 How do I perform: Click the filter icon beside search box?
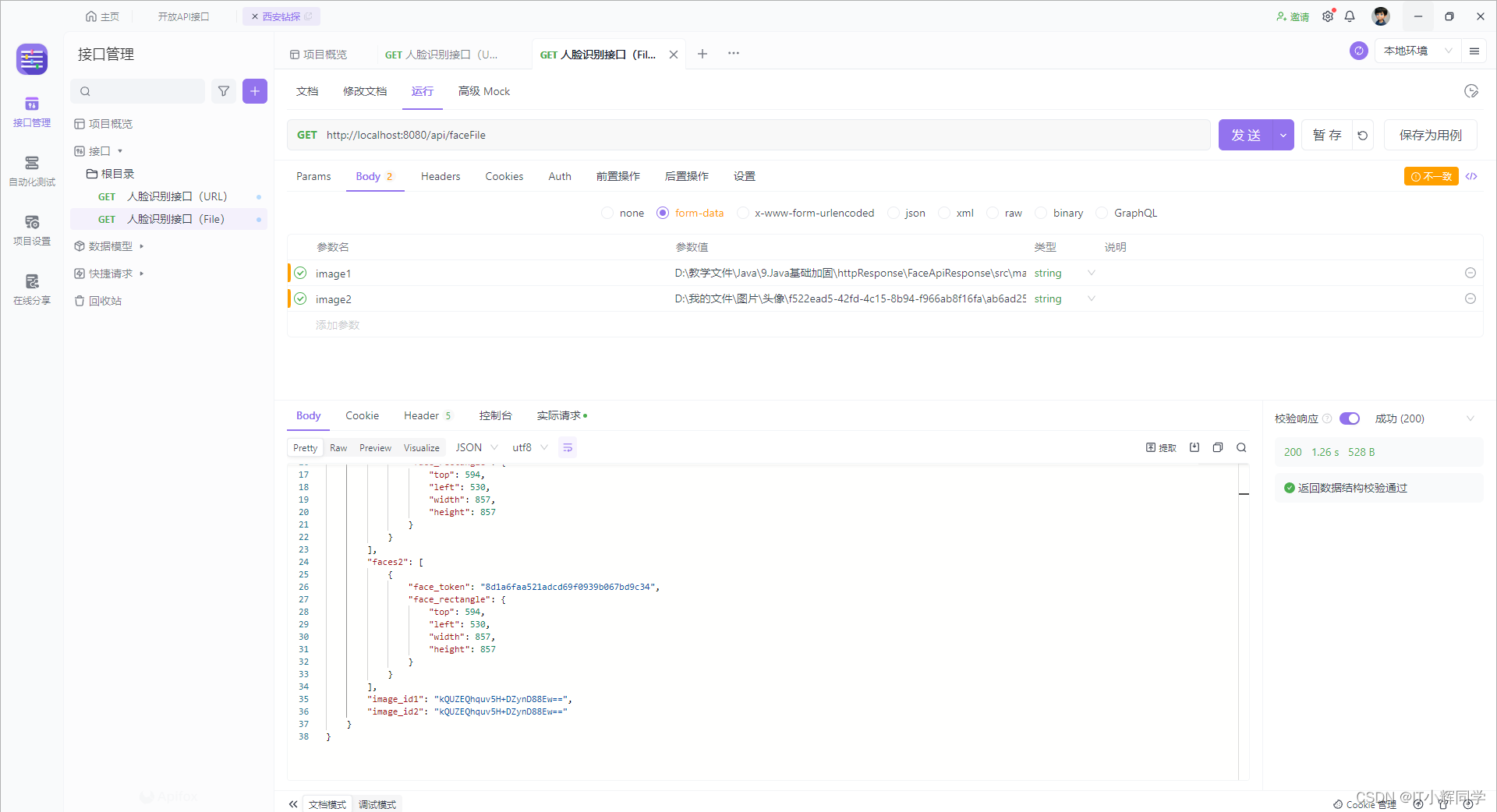click(224, 91)
